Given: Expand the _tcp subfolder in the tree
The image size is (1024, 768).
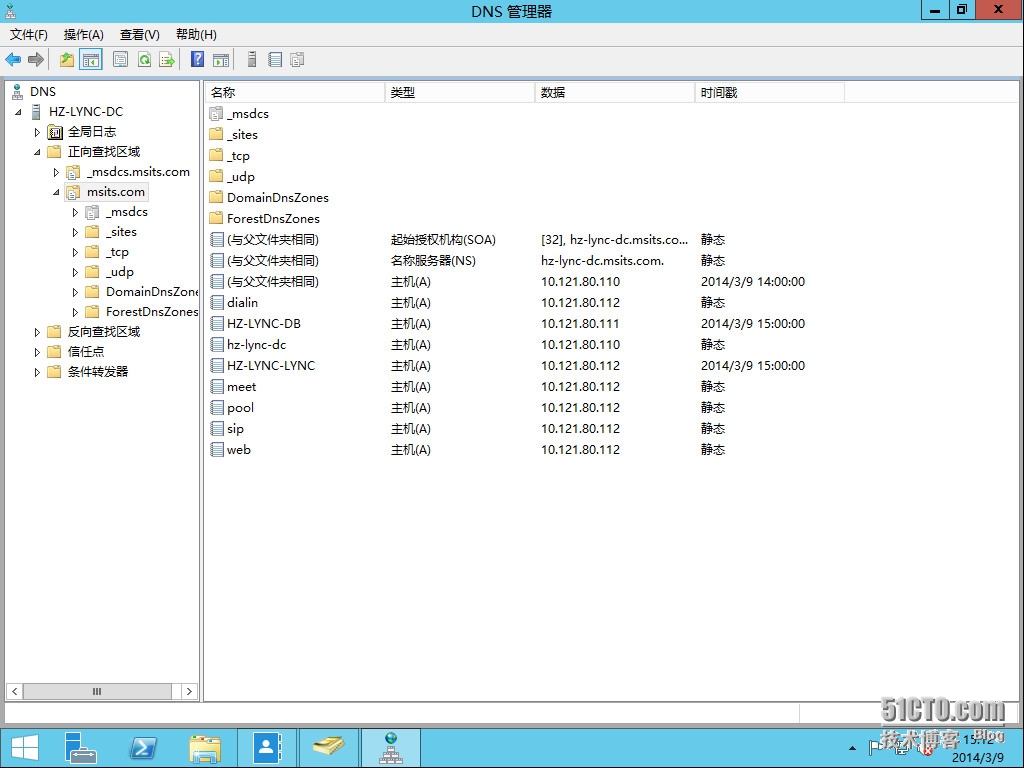Looking at the screenshot, I should [x=75, y=252].
